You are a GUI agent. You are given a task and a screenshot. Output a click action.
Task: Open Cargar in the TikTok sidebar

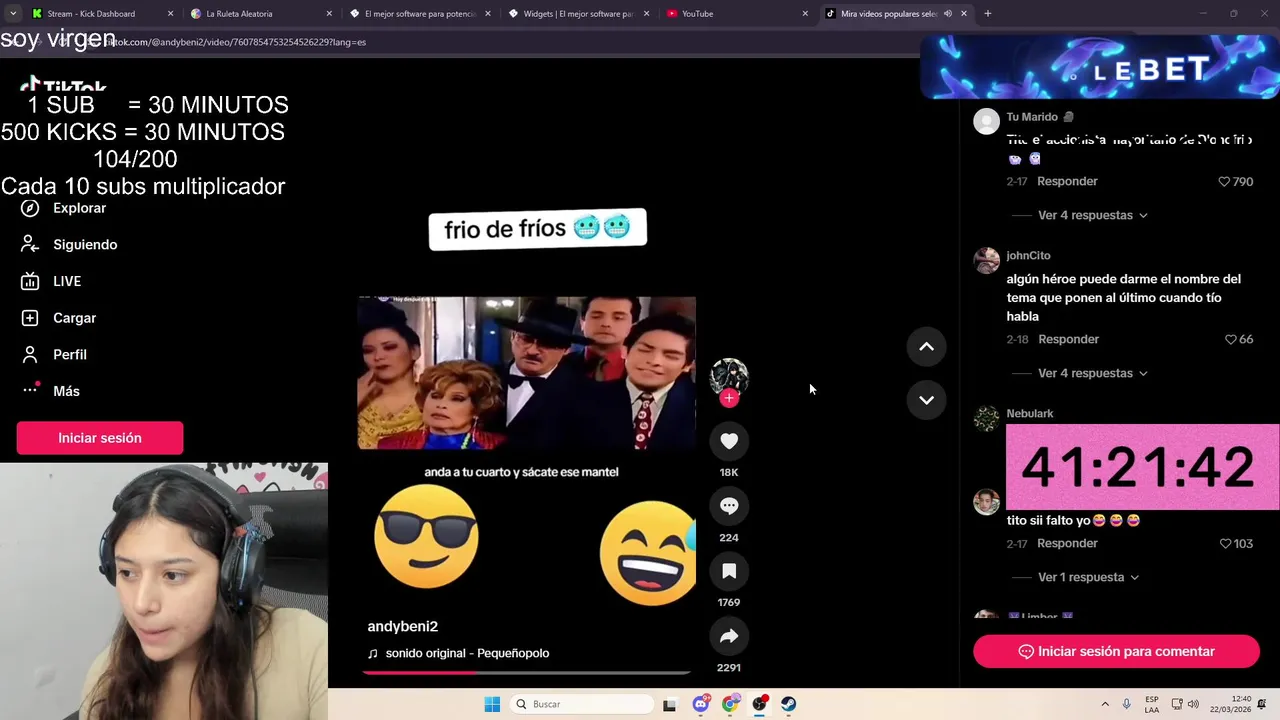(60, 318)
